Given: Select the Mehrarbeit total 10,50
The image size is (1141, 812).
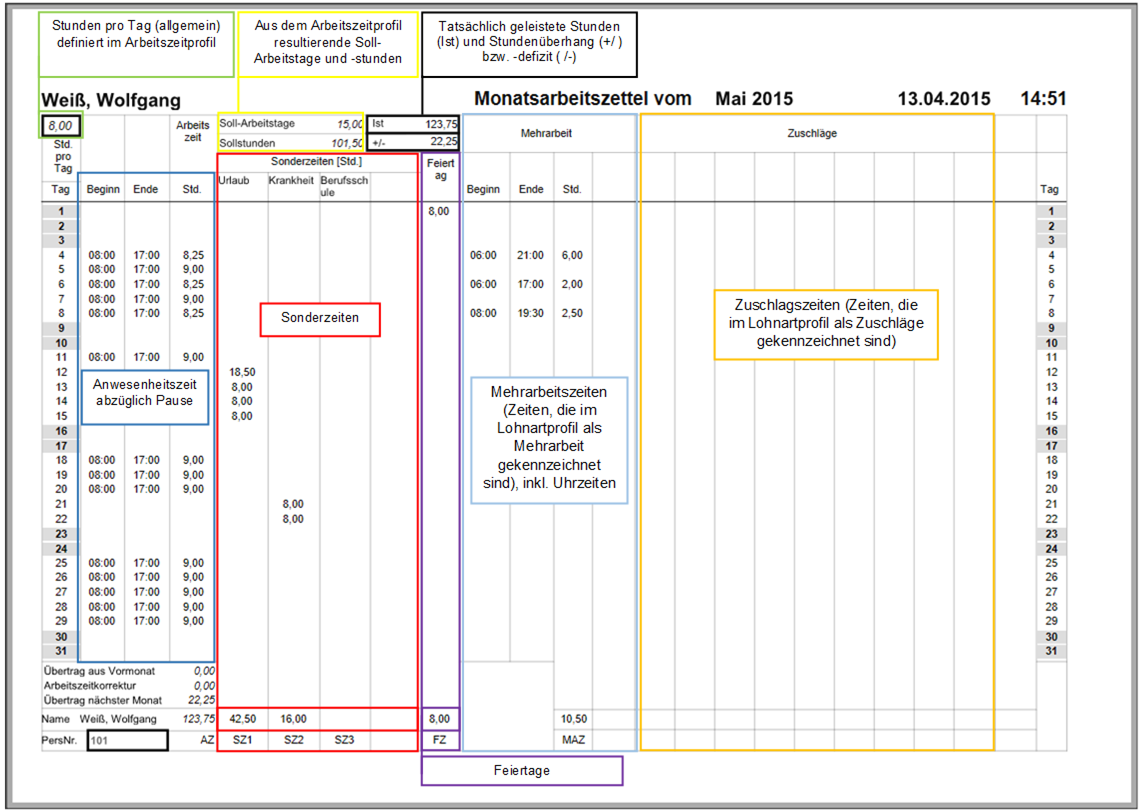Looking at the screenshot, I should (573, 718).
